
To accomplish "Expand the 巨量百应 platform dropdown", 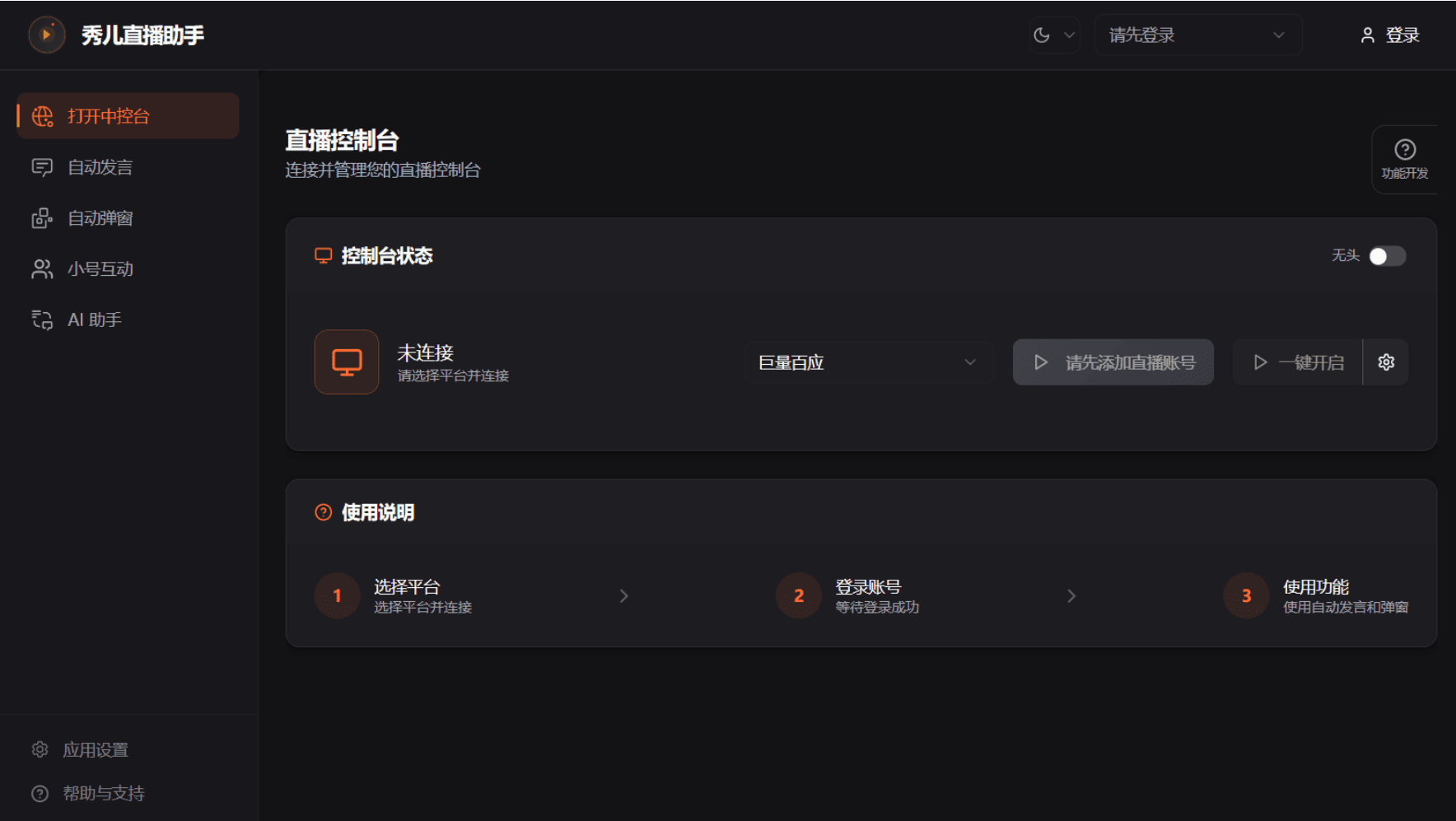I will 869,362.
